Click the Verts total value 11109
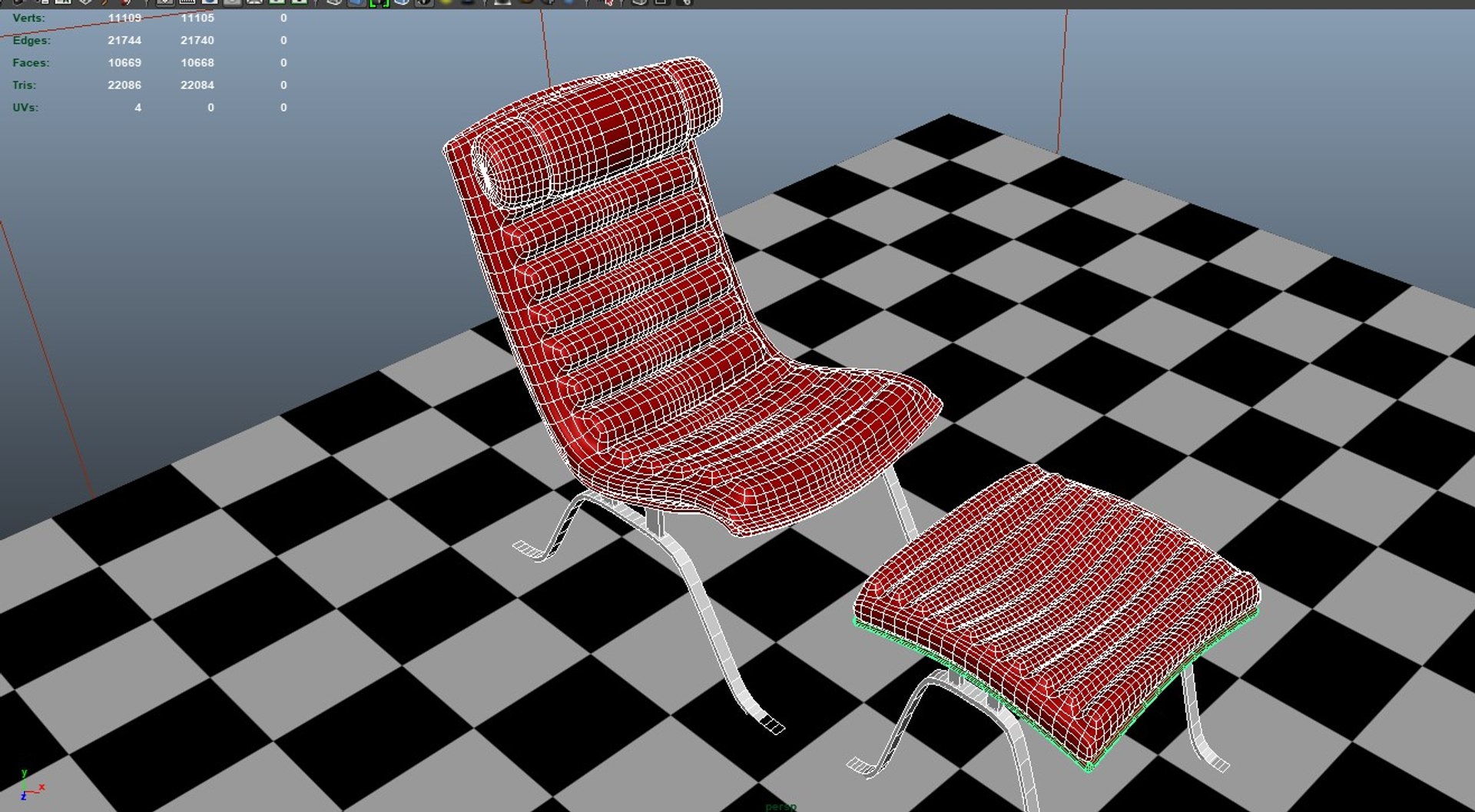This screenshot has width=1475, height=812. click(x=124, y=18)
